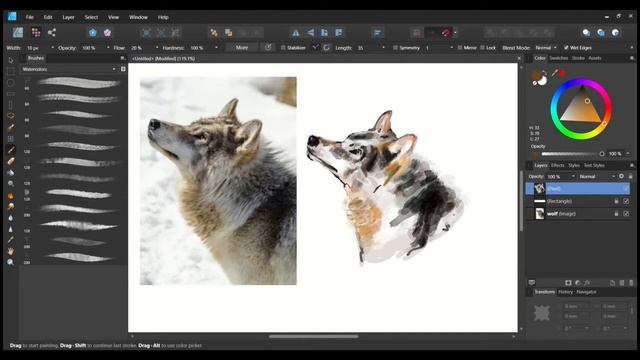Toggle the Lock checkbox in context toolbar

[482, 48]
